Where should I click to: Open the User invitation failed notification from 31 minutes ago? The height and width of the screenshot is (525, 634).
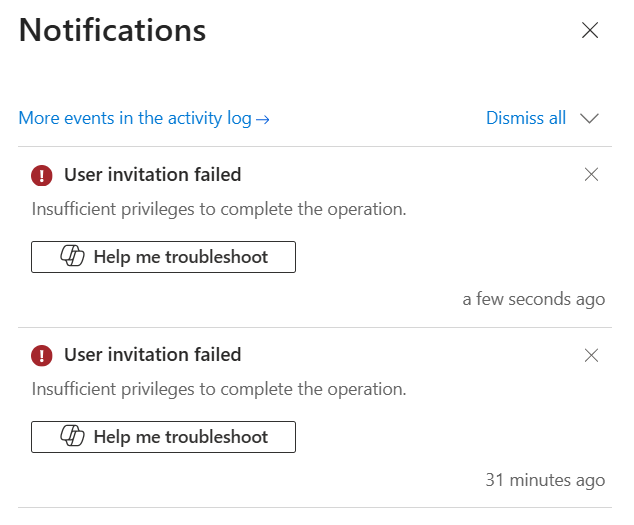(152, 355)
